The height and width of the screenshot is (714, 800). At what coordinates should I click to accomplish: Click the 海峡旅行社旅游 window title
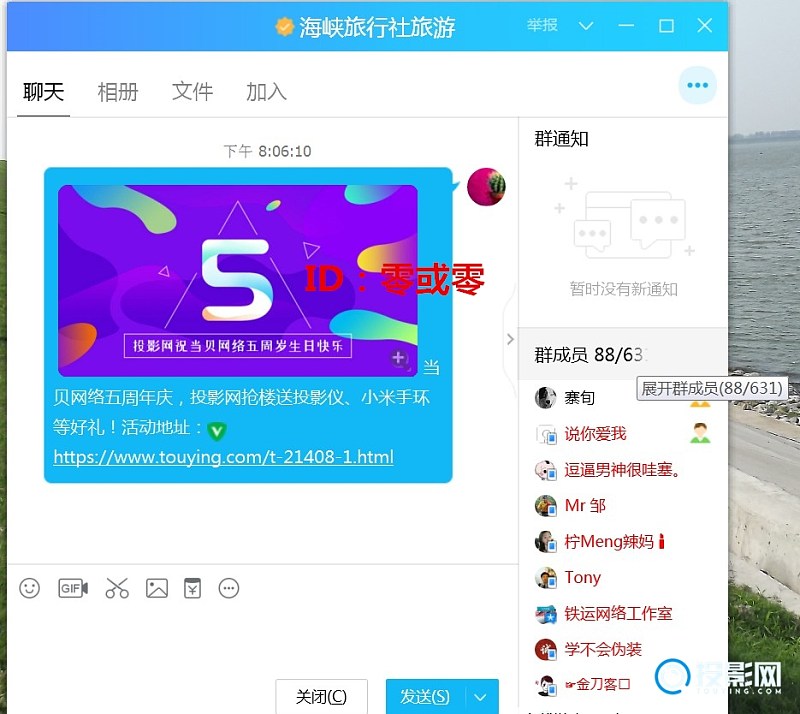tap(377, 27)
